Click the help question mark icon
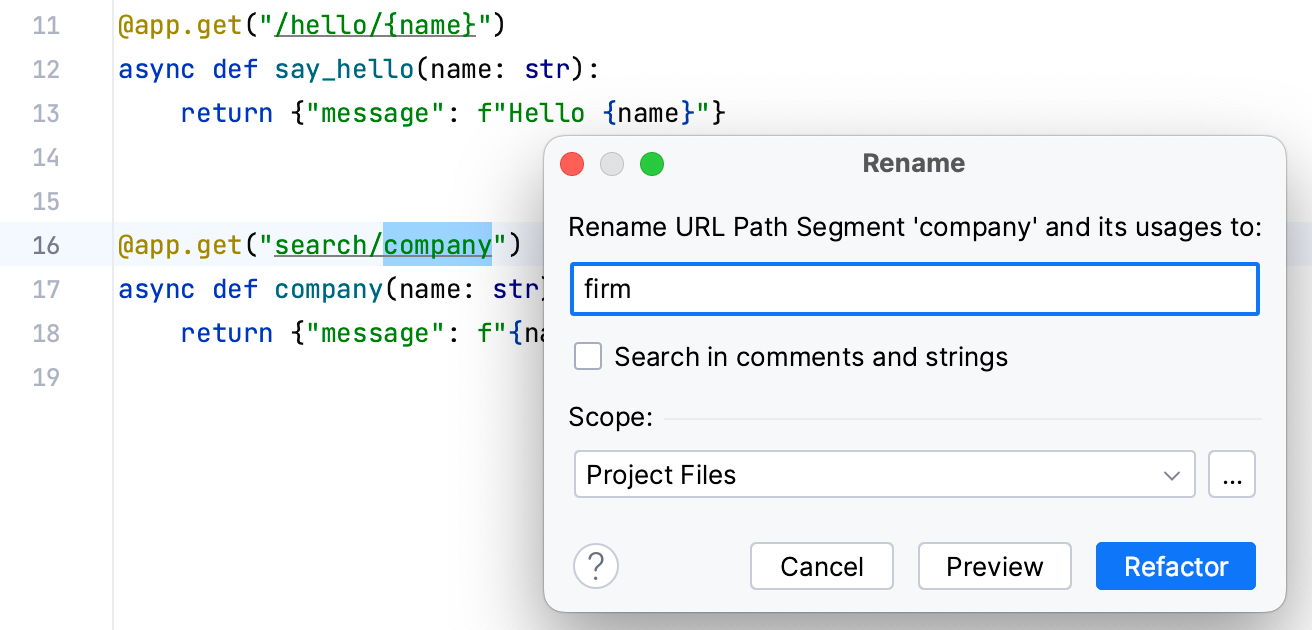Screen dimensions: 1312x630 tap(596, 567)
